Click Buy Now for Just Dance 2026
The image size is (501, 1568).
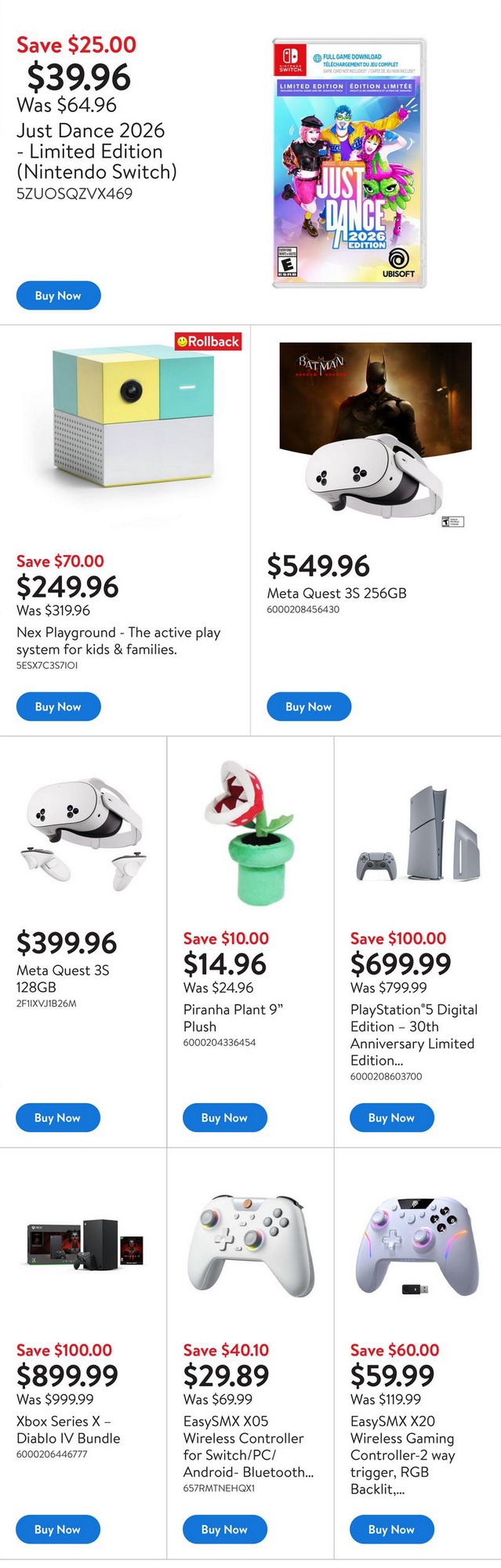(58, 296)
